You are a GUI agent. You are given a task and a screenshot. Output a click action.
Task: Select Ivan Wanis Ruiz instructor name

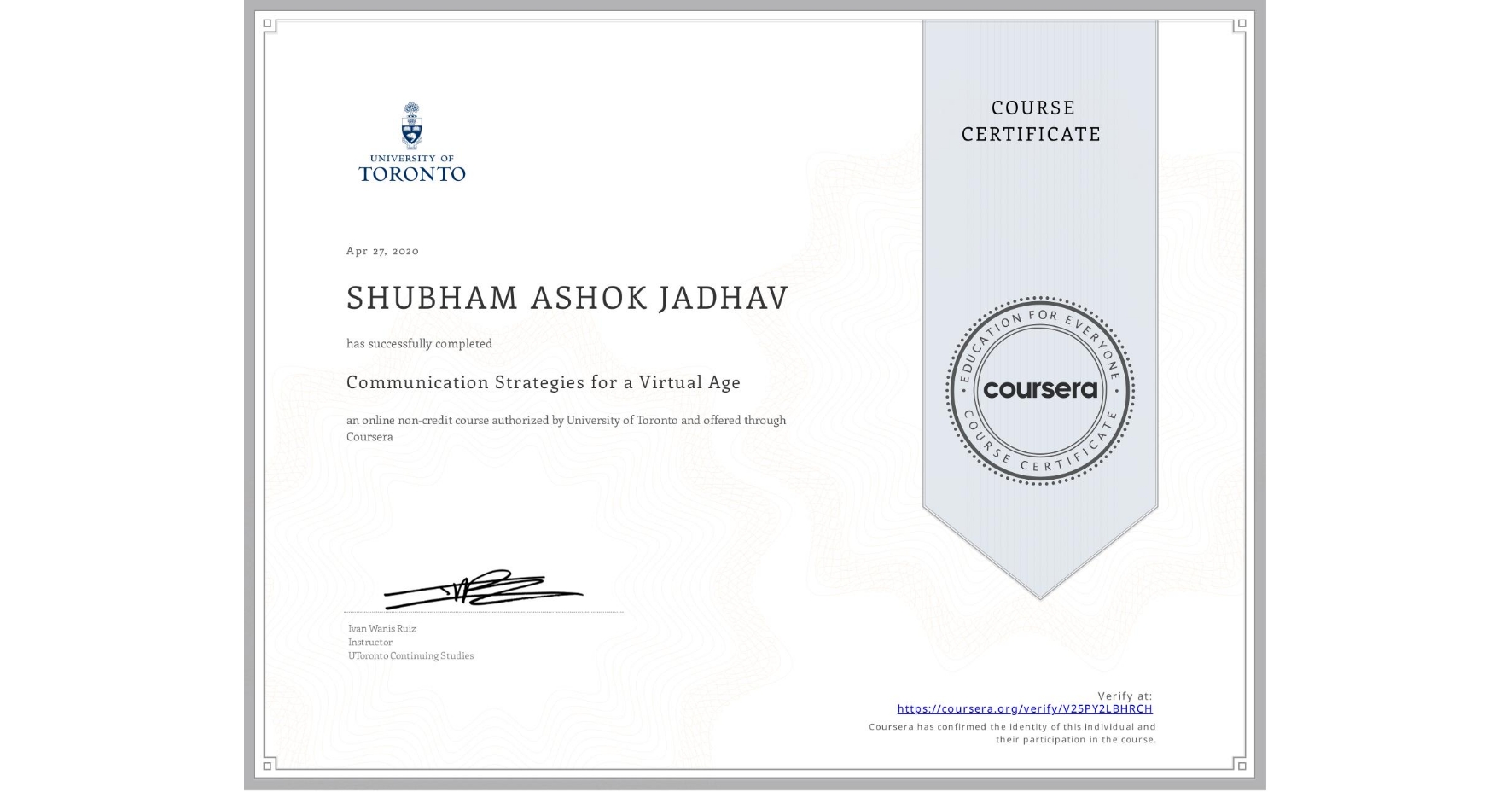384,626
